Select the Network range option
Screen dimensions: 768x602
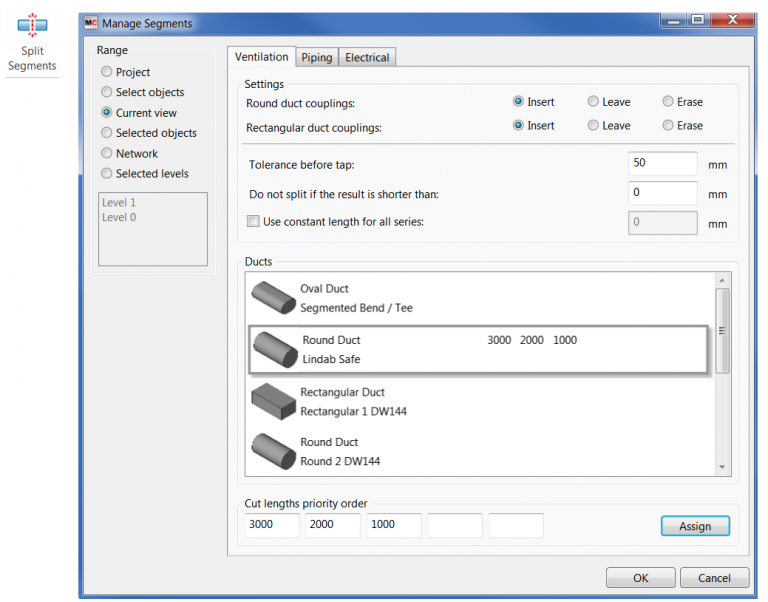[x=107, y=154]
